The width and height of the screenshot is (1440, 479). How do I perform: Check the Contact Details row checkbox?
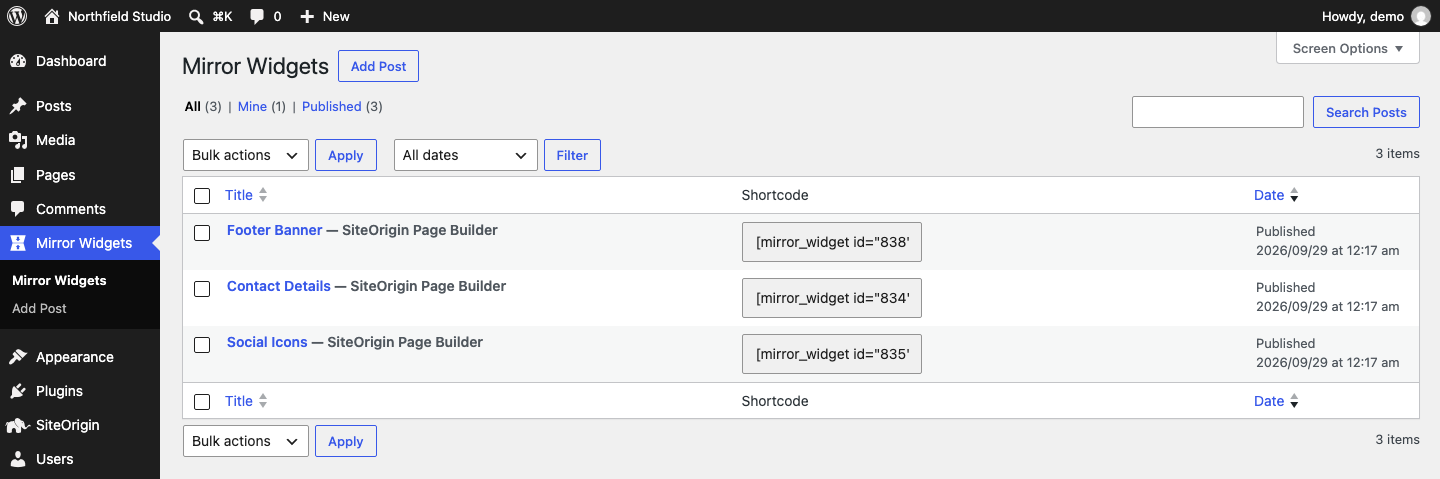(202, 289)
